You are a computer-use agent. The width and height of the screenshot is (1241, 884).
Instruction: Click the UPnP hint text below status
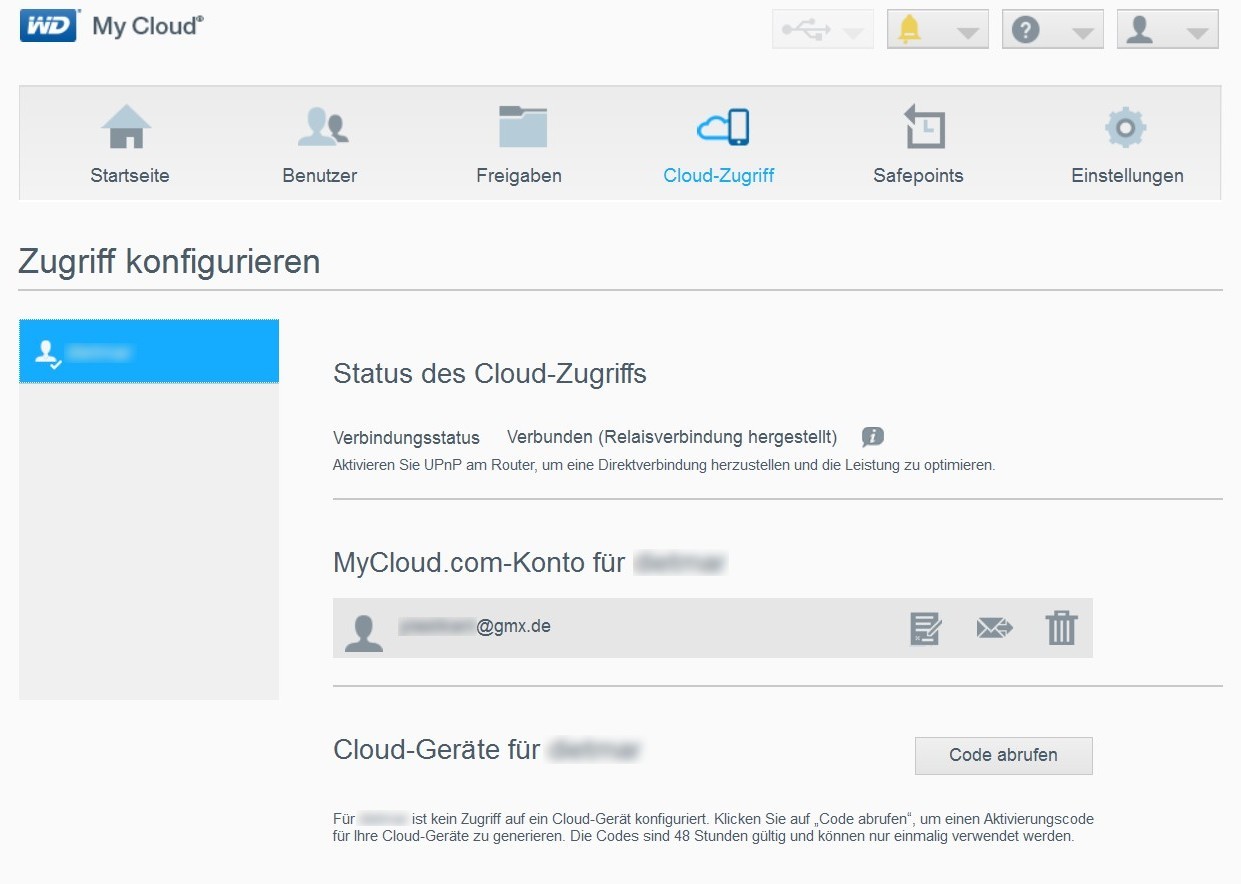(664, 465)
